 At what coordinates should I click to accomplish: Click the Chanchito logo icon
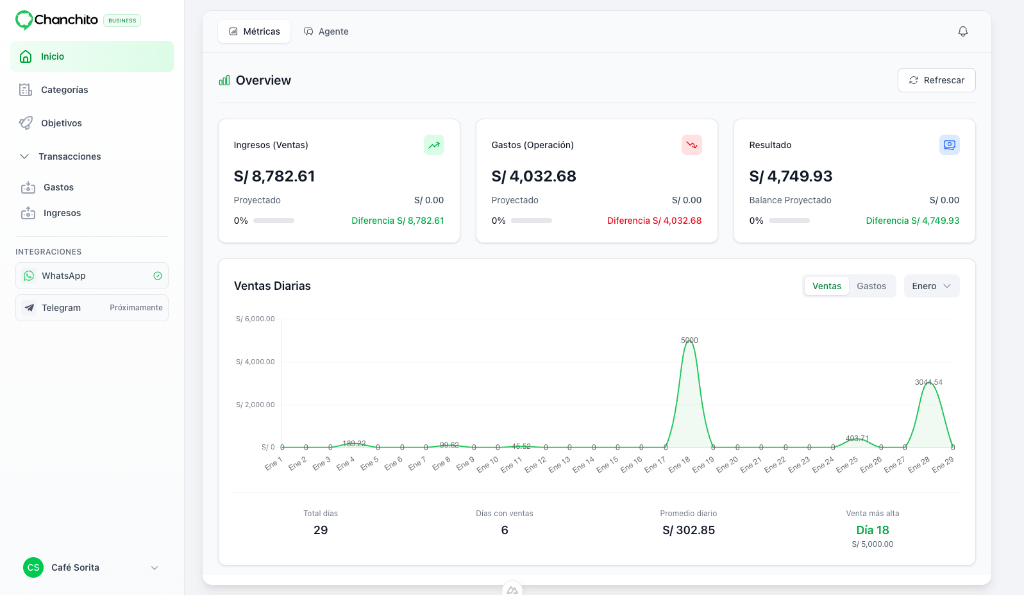point(24,20)
